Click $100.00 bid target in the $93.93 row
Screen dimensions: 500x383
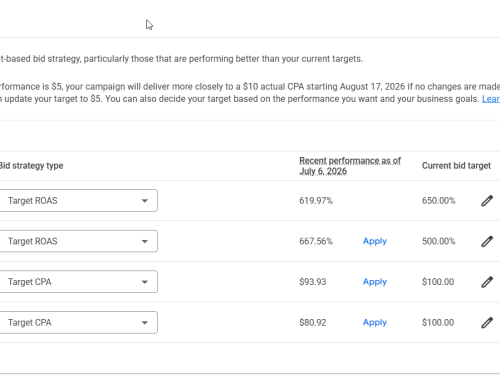tap(438, 282)
